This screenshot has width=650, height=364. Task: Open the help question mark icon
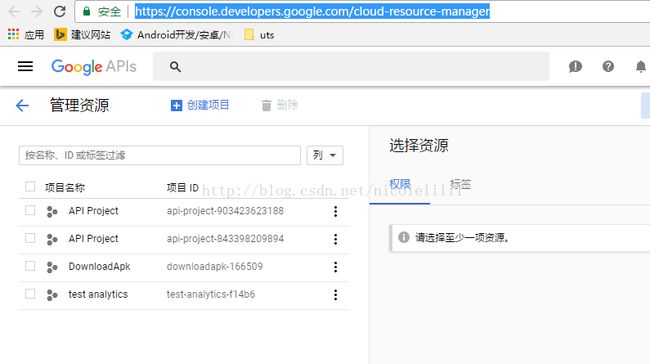[x=608, y=66]
